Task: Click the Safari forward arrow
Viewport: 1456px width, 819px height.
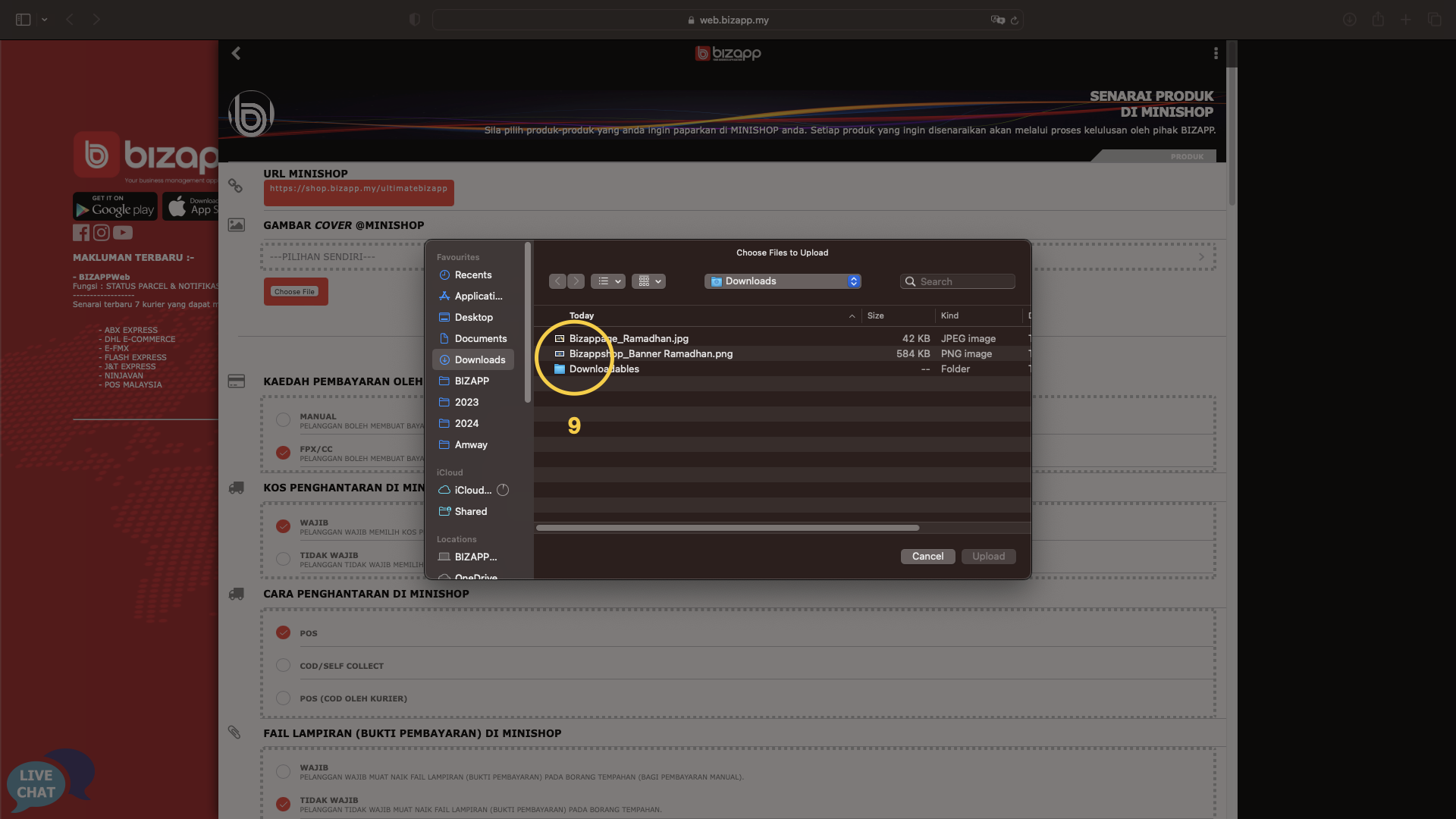Action: (x=96, y=20)
